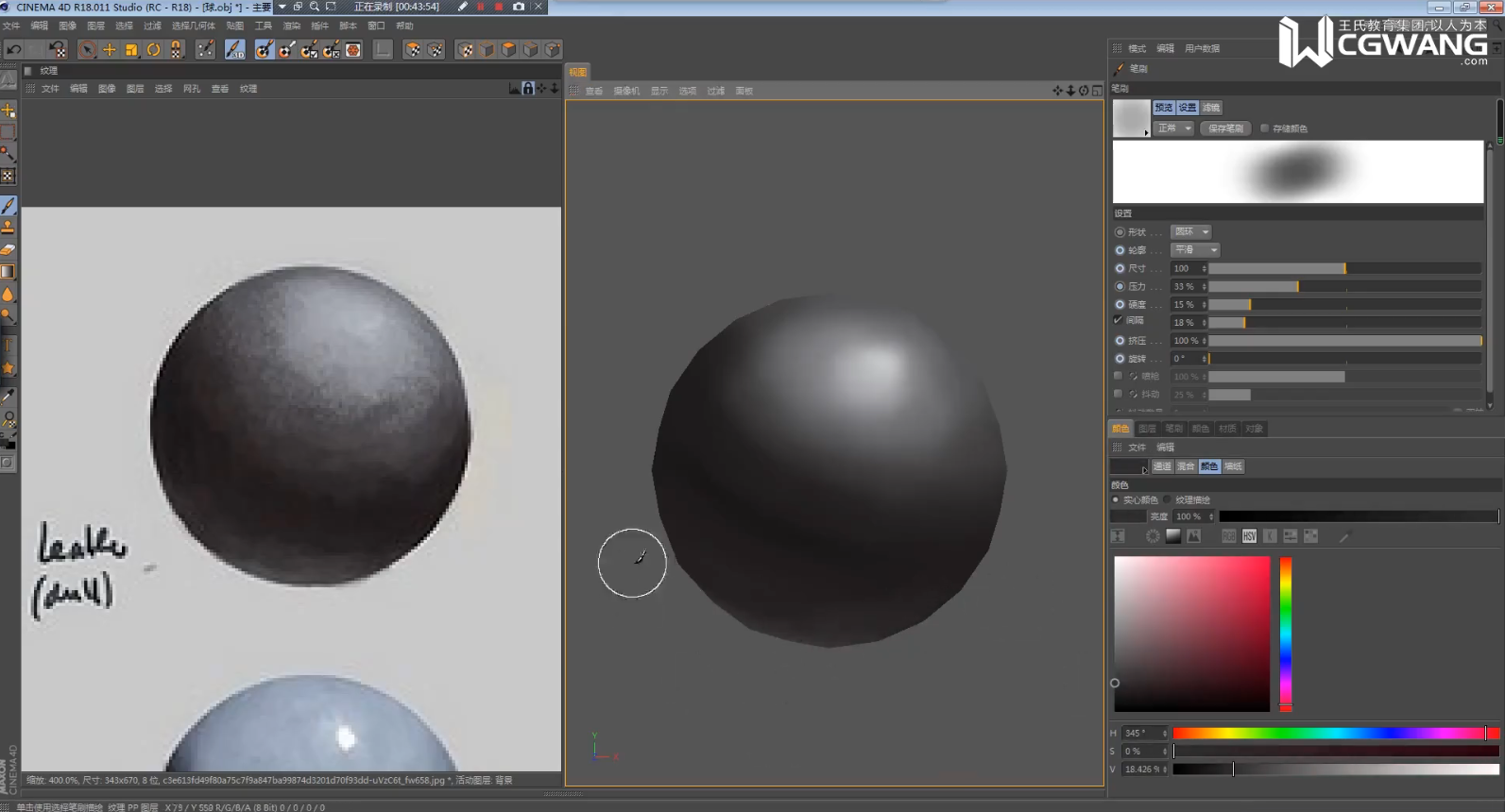Click the 通道 button in color panel

point(1162,466)
